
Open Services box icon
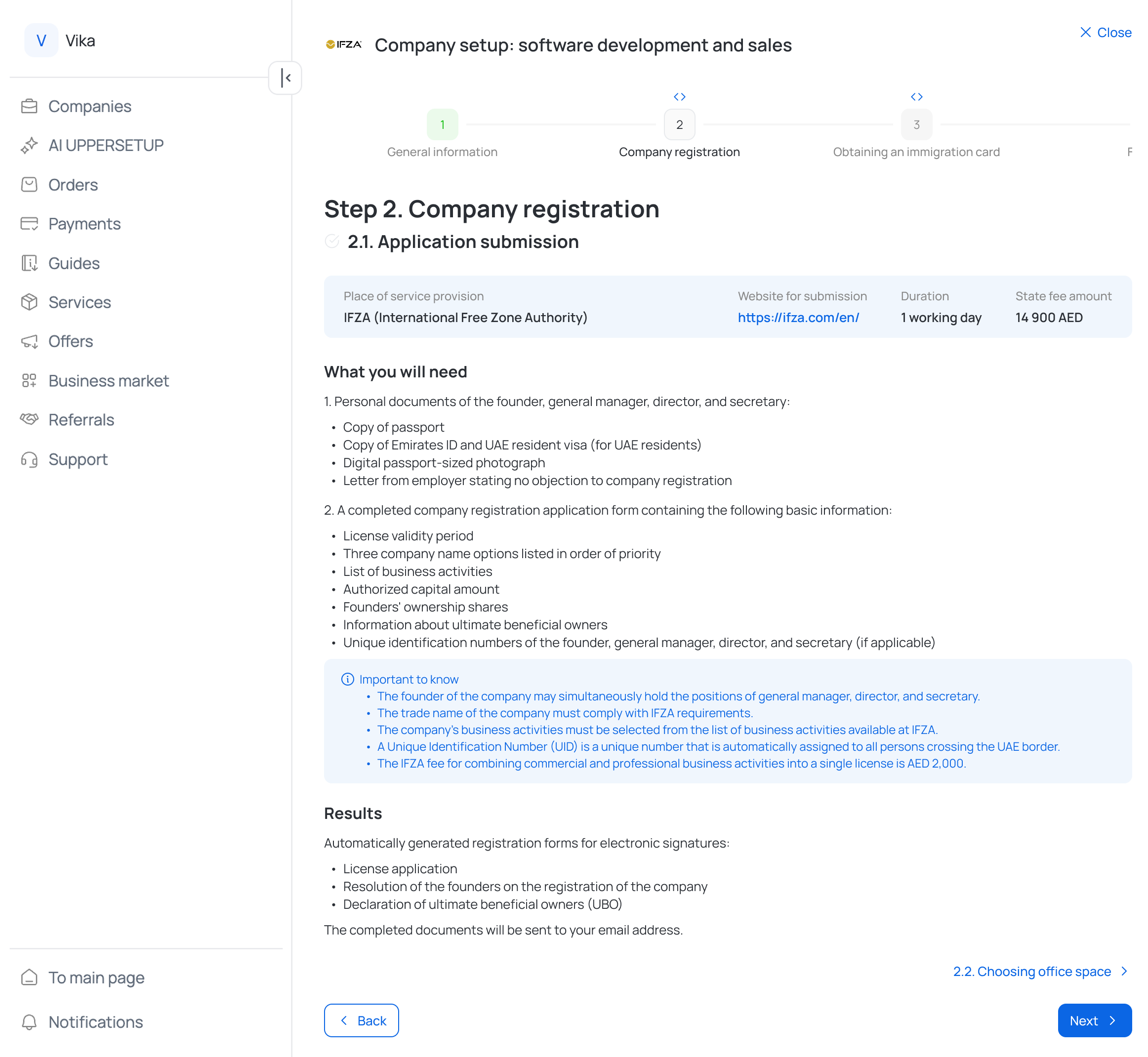[29, 302]
